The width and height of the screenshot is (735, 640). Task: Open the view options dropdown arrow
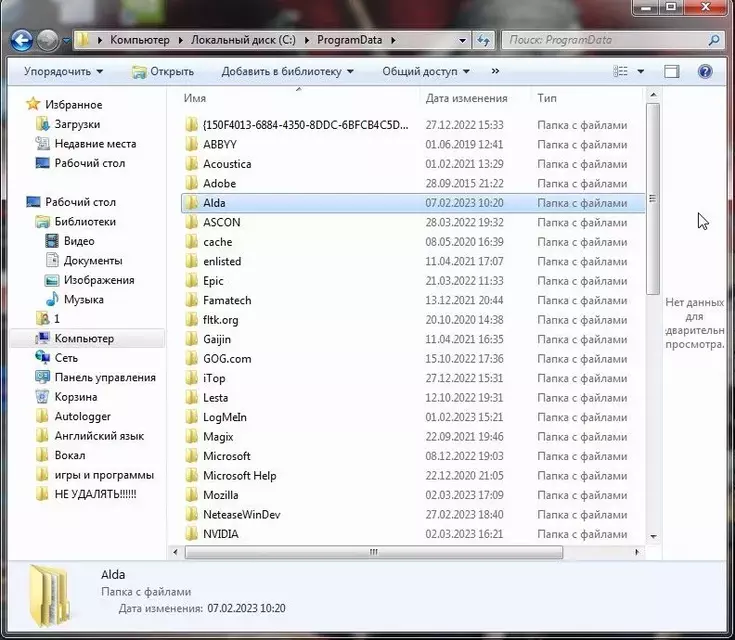640,72
